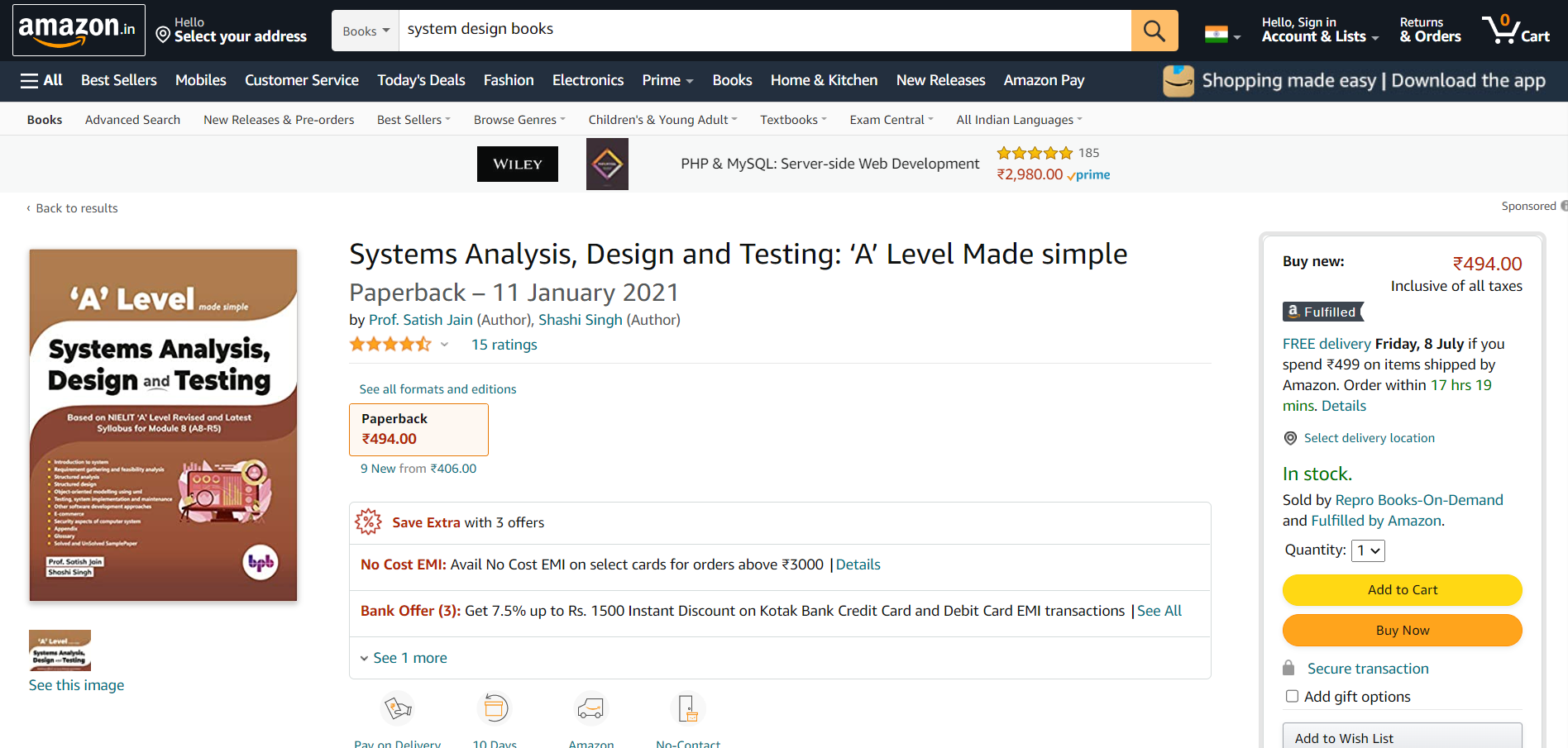
Task: Click the Secure transaction lock icon
Action: point(1288,668)
